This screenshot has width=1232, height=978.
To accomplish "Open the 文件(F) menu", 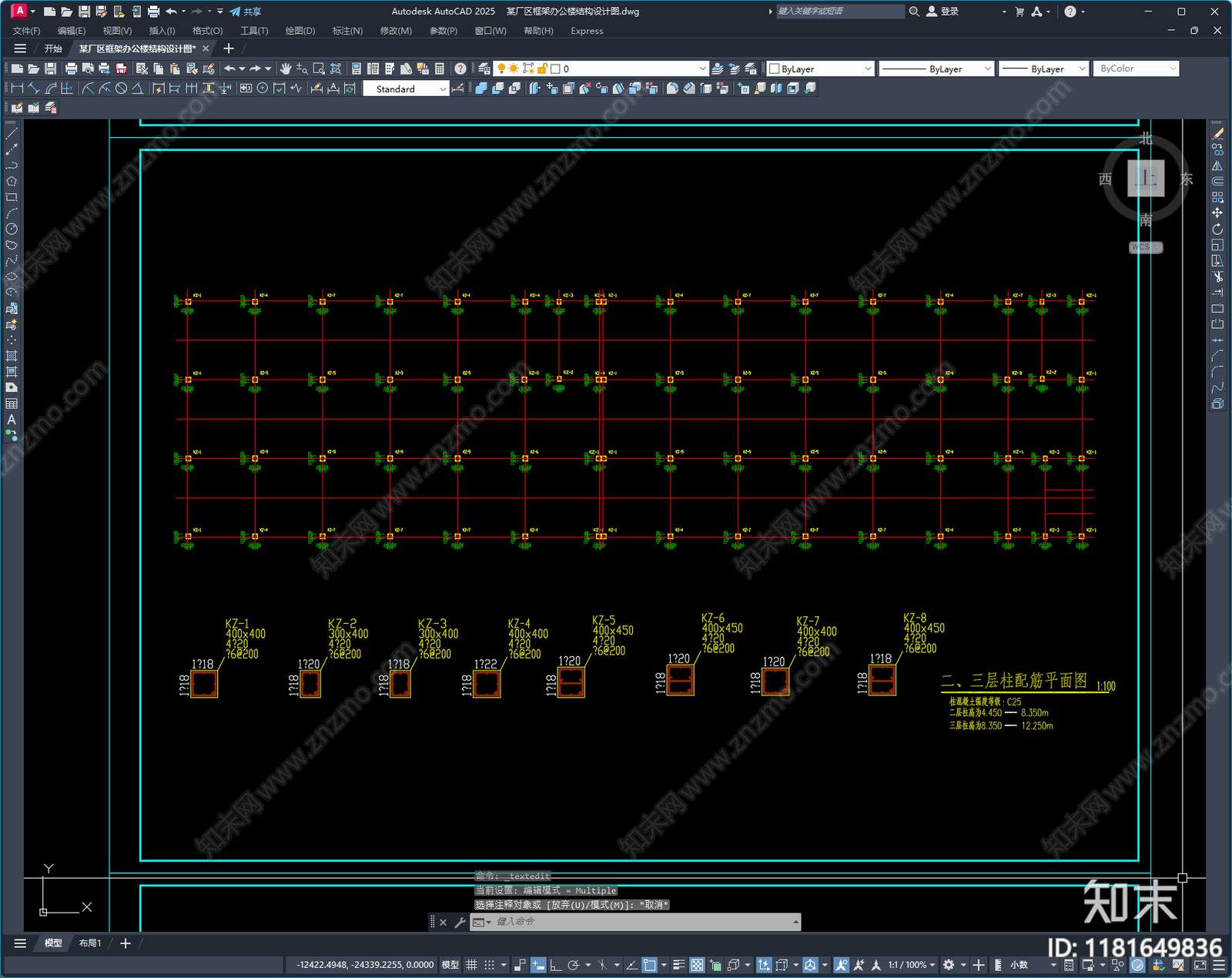I will click(x=26, y=31).
